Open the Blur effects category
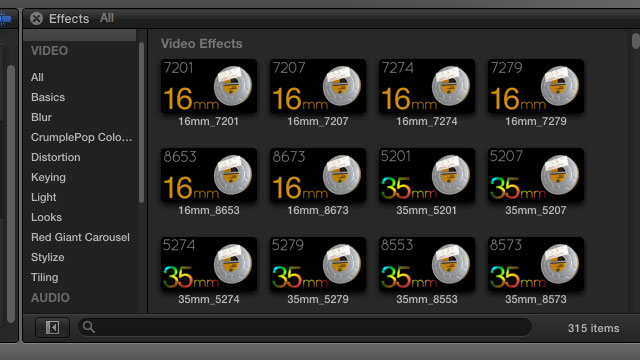The image size is (640, 360). (x=41, y=117)
